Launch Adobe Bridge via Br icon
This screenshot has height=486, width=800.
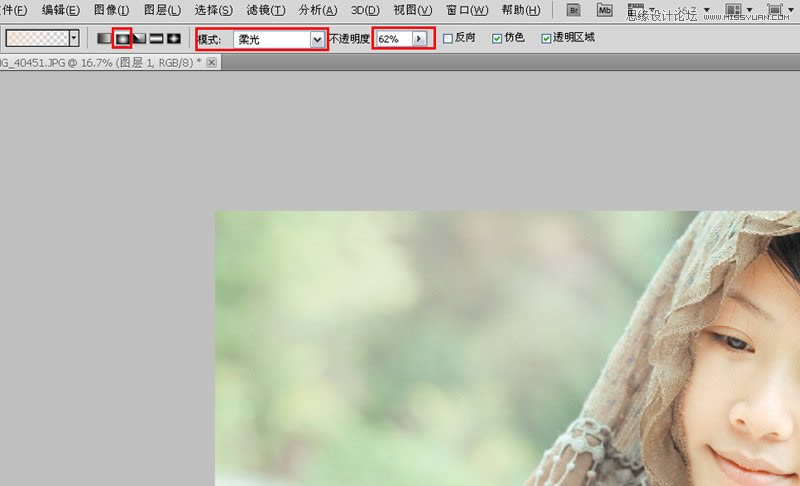tap(573, 10)
